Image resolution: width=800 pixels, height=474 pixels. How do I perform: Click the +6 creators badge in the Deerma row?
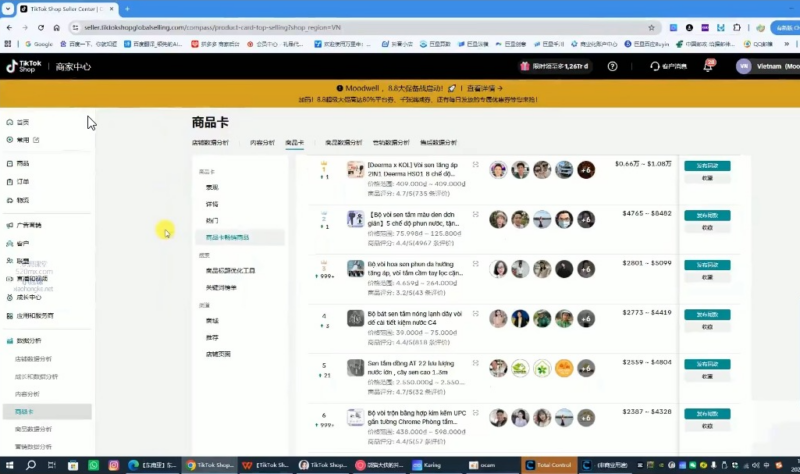pyautogui.click(x=586, y=170)
